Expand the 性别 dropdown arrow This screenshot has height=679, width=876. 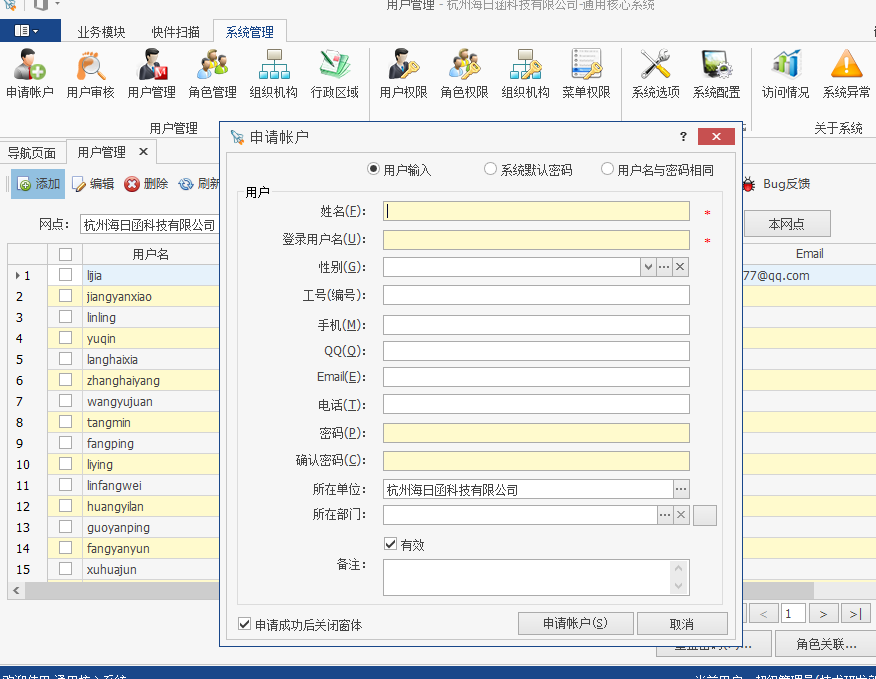pyautogui.click(x=648, y=267)
